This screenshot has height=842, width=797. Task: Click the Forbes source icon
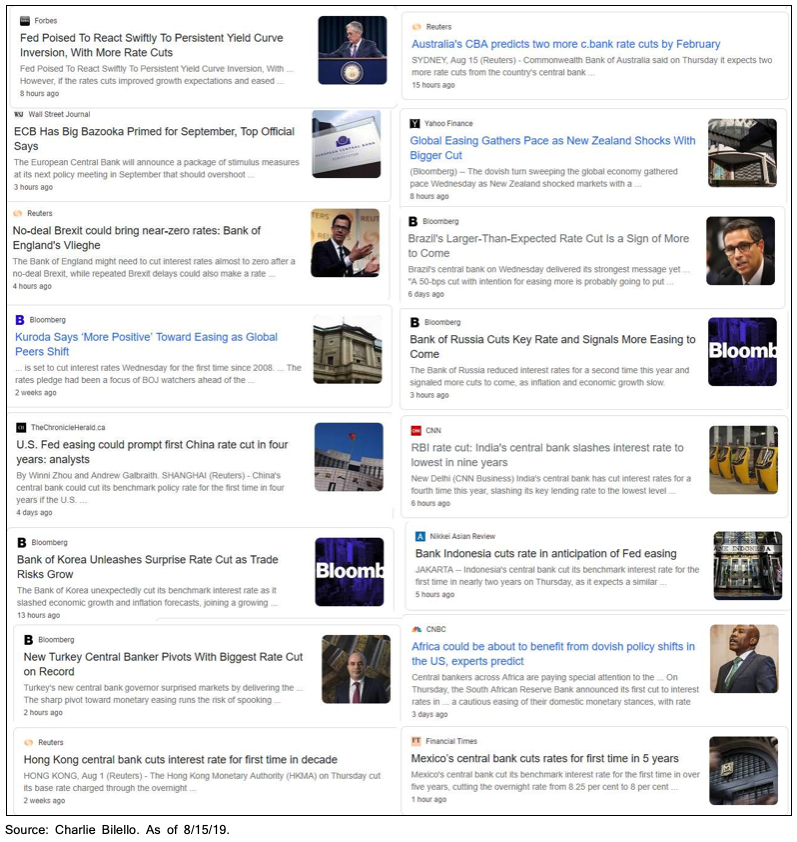(x=25, y=21)
